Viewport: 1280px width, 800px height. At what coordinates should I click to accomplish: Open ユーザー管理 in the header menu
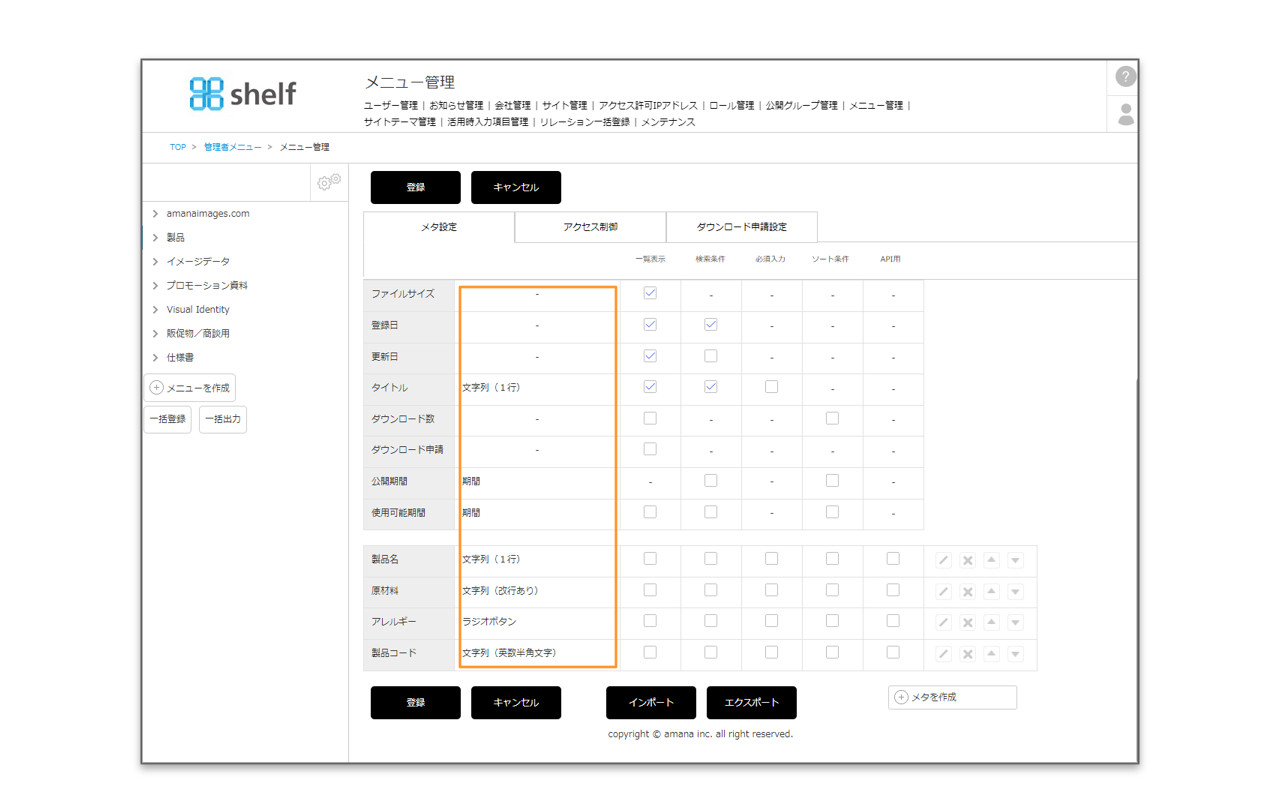point(391,105)
